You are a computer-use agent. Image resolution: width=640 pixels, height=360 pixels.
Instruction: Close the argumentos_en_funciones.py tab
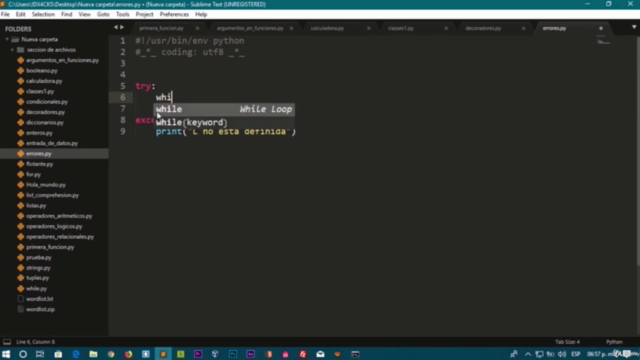pyautogui.click(x=291, y=28)
